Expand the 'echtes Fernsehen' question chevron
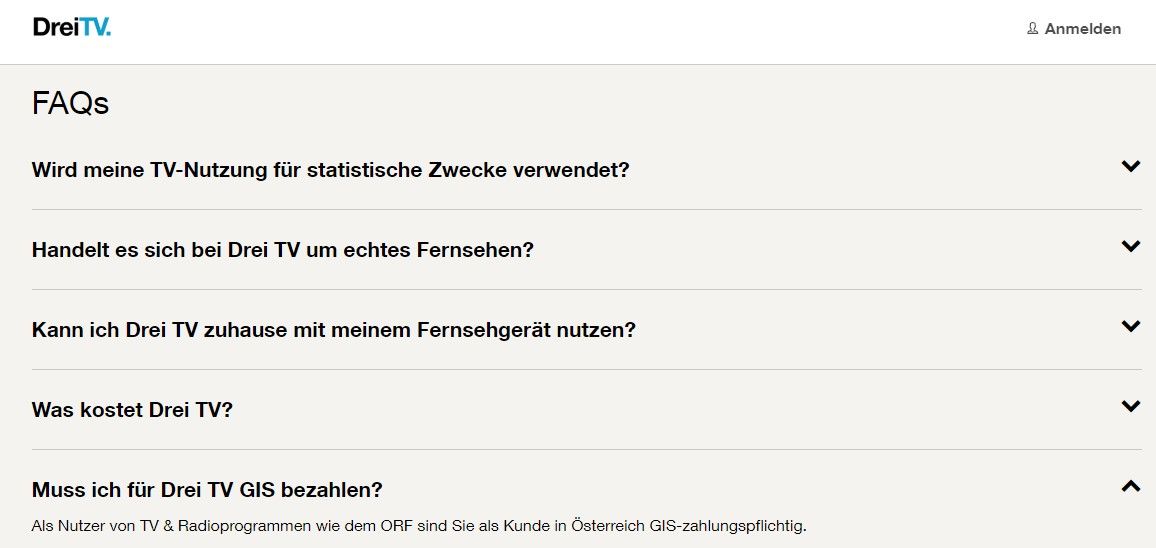Screen dimensions: 1156x548 (x=1131, y=247)
